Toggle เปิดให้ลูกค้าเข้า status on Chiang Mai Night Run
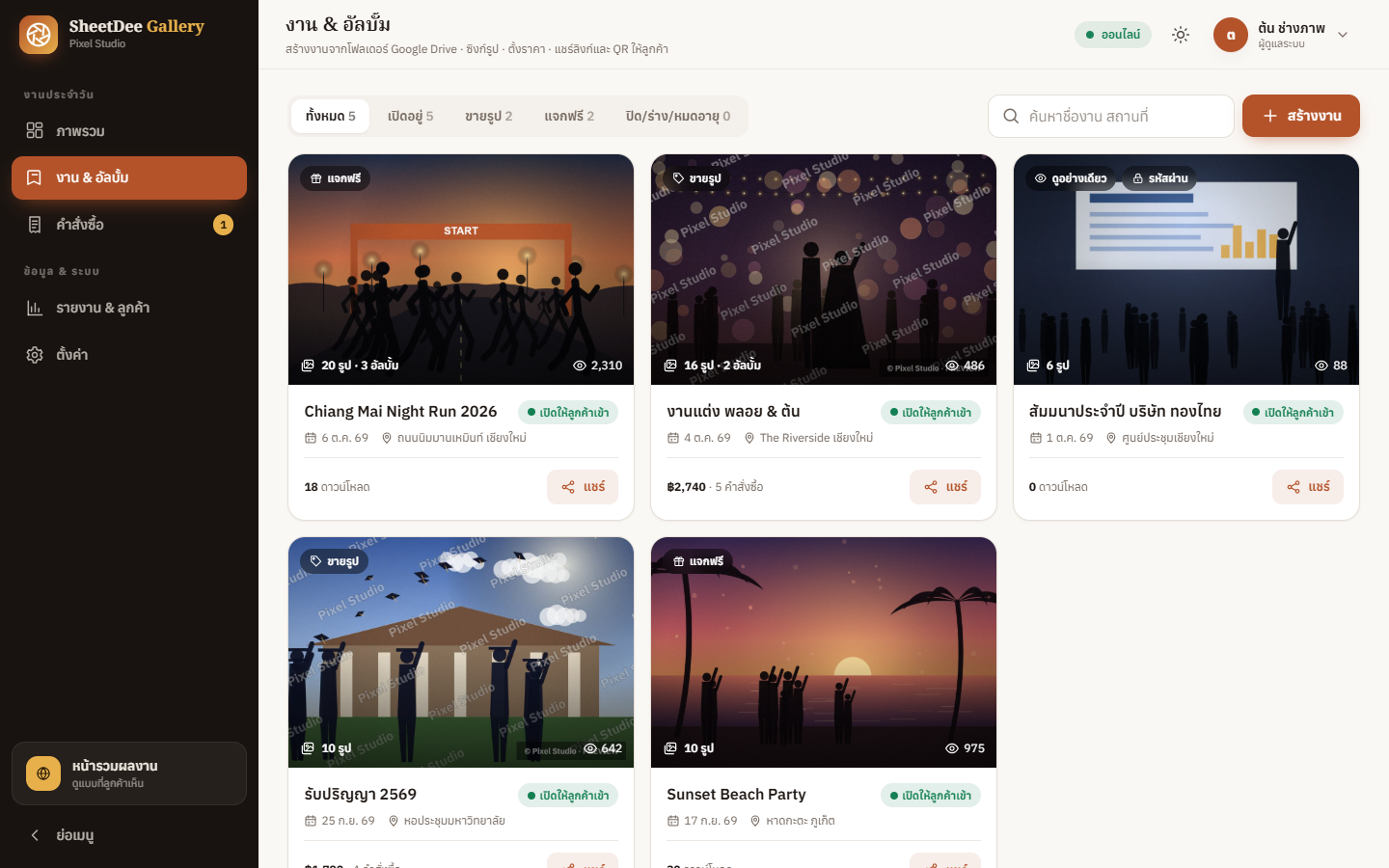The width and height of the screenshot is (1389, 868). pos(568,413)
